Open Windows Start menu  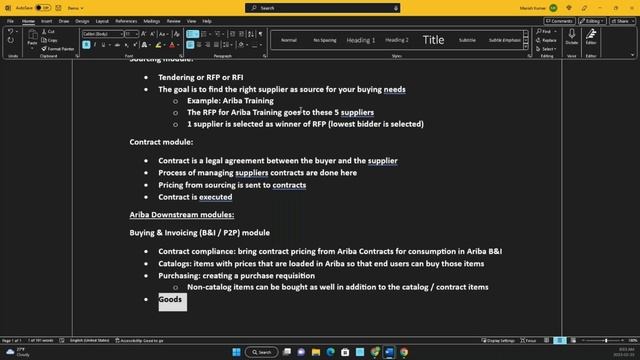click(236, 352)
